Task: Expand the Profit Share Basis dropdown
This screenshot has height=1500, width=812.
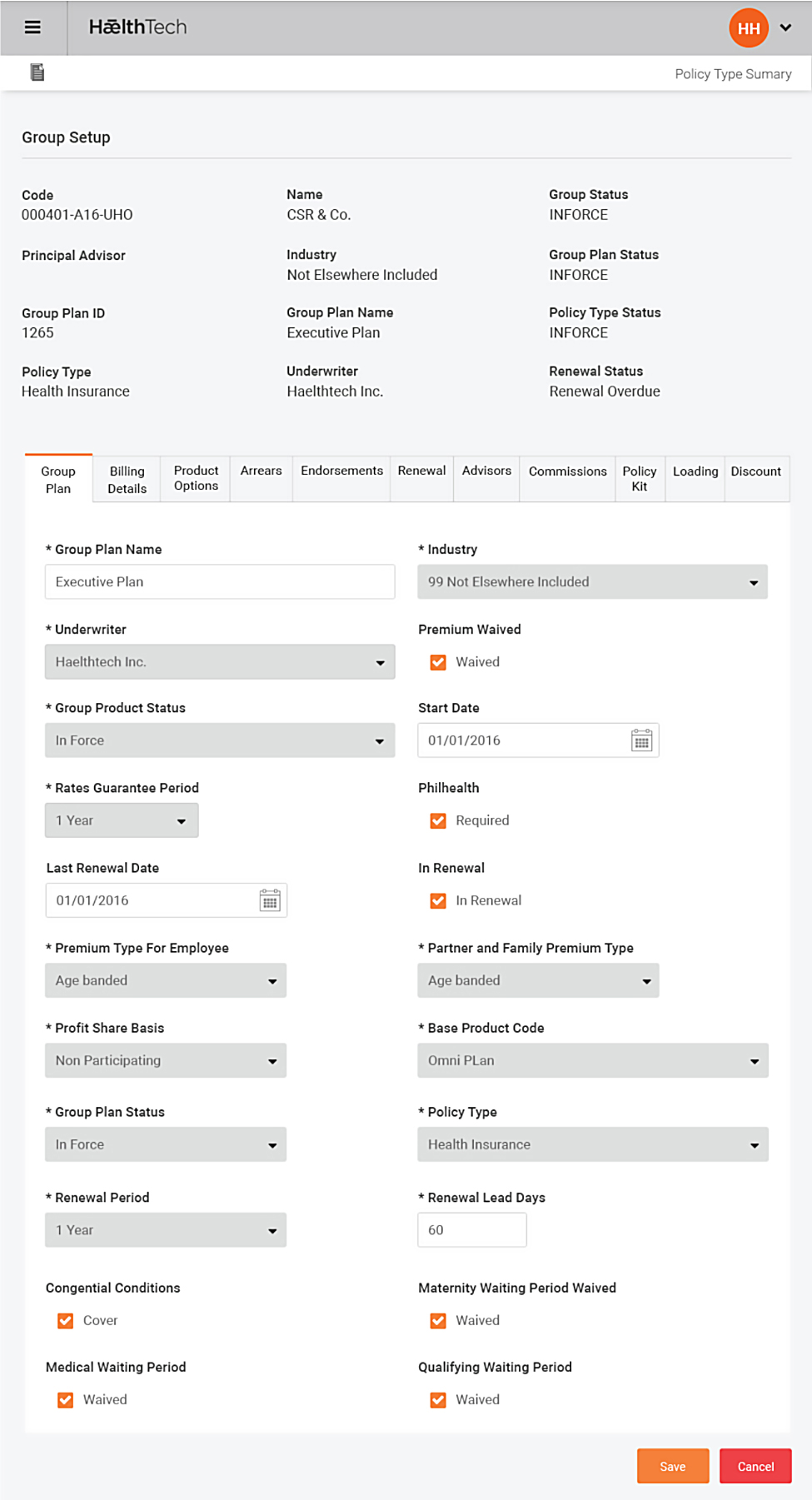Action: tap(166, 1060)
